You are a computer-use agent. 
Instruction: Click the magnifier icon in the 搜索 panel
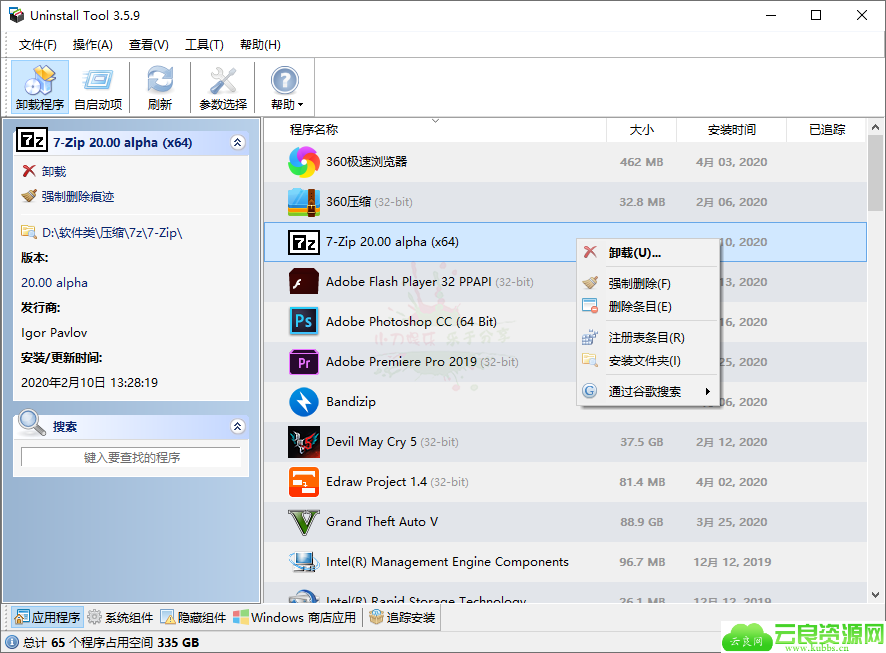(x=31, y=423)
